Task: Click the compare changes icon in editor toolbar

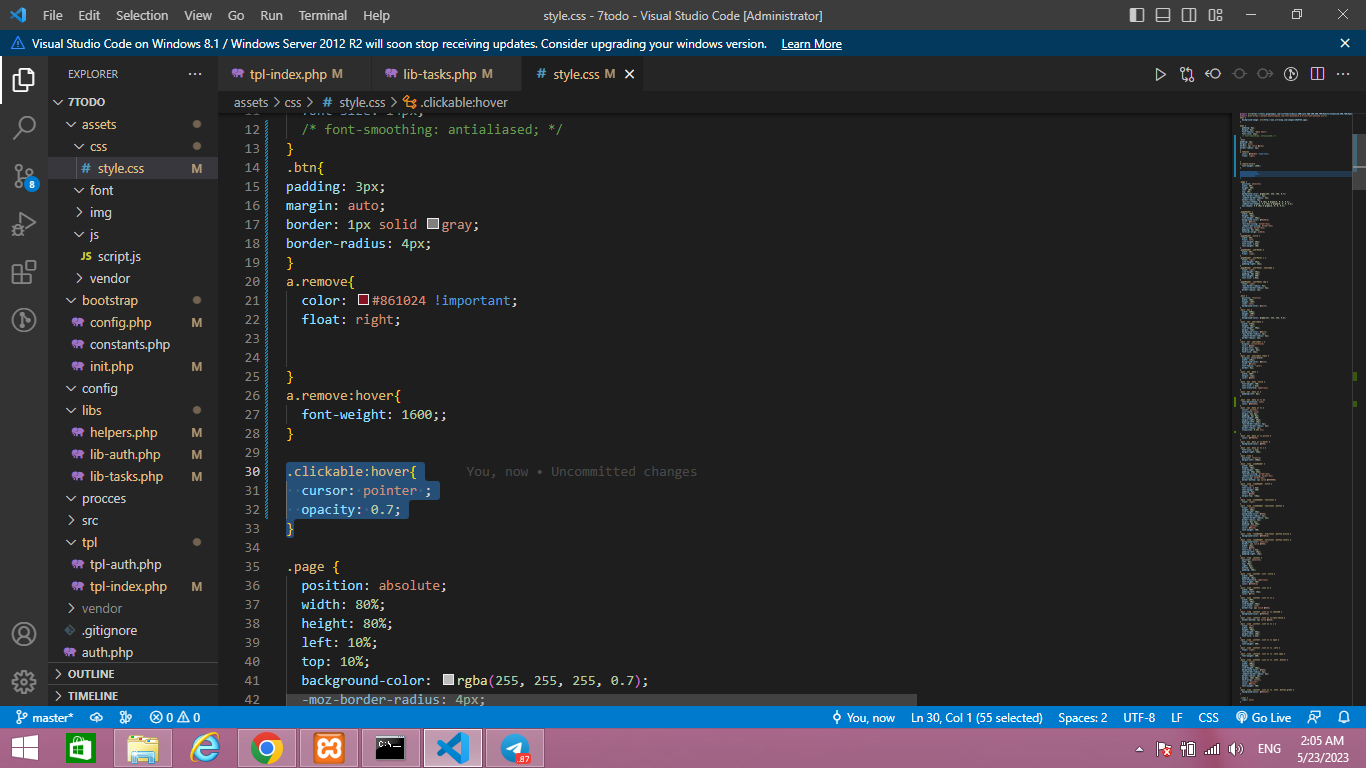Action: pos(1187,74)
